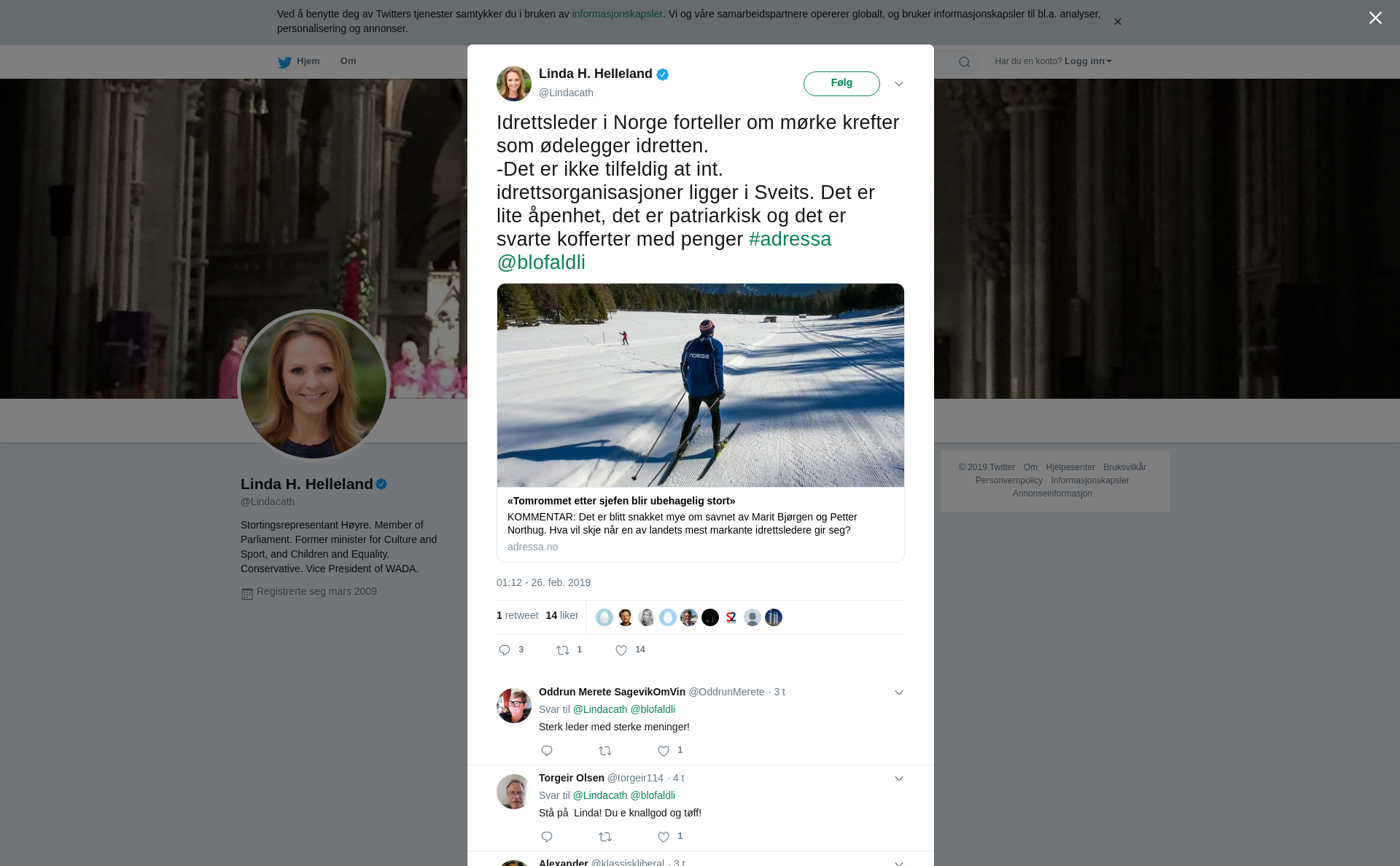Expand the options chevron on Oddrun Merete's reply

(x=899, y=693)
